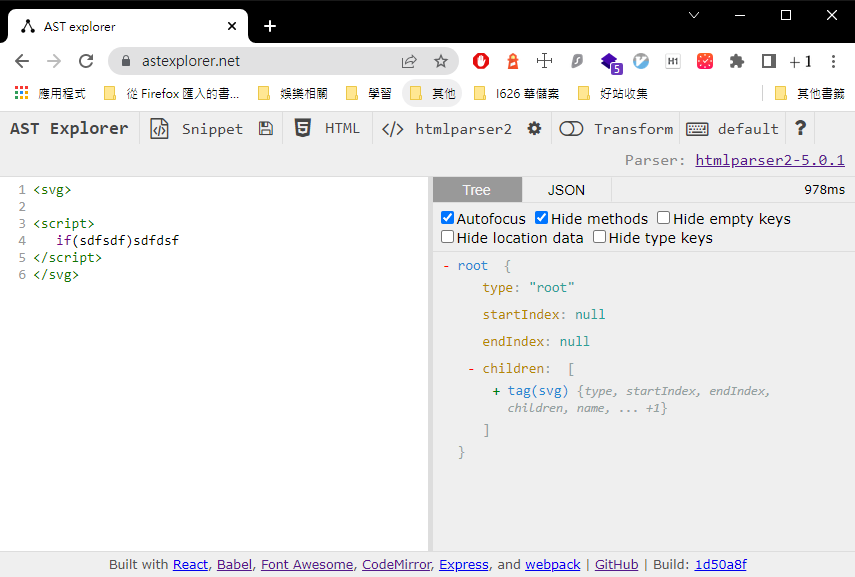Open the 其他書籤 bookmarks folder
The height and width of the screenshot is (577, 855).
point(810,93)
